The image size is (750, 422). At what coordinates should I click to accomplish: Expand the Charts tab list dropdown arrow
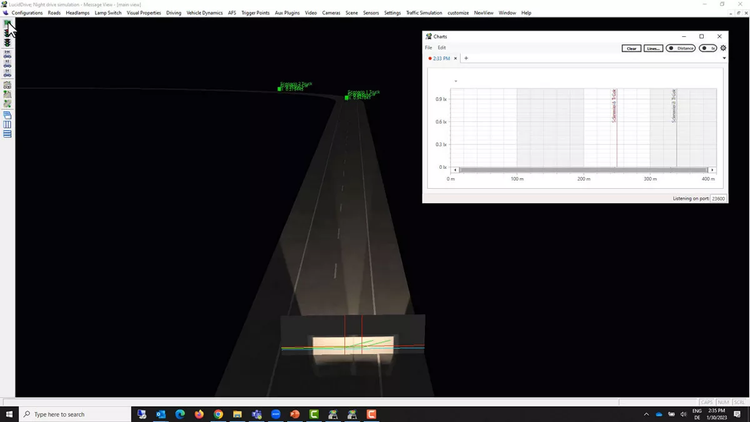click(724, 58)
